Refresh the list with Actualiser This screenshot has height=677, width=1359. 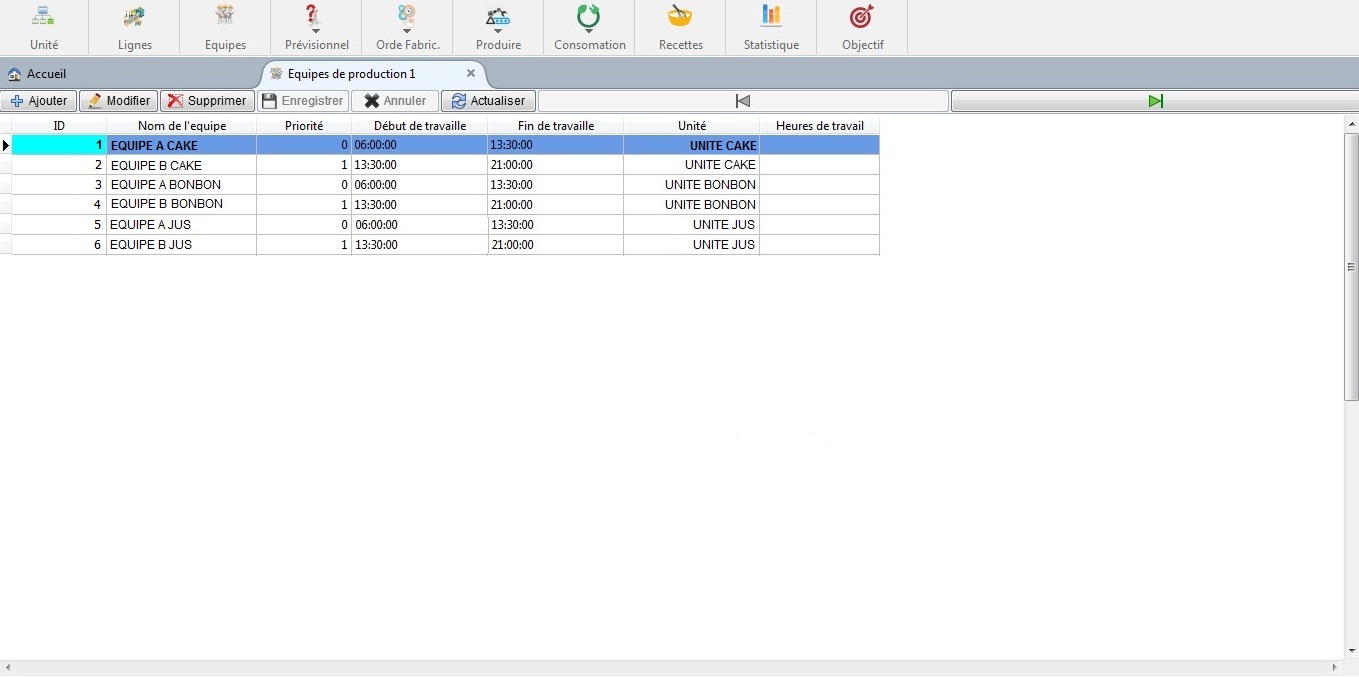click(x=488, y=101)
